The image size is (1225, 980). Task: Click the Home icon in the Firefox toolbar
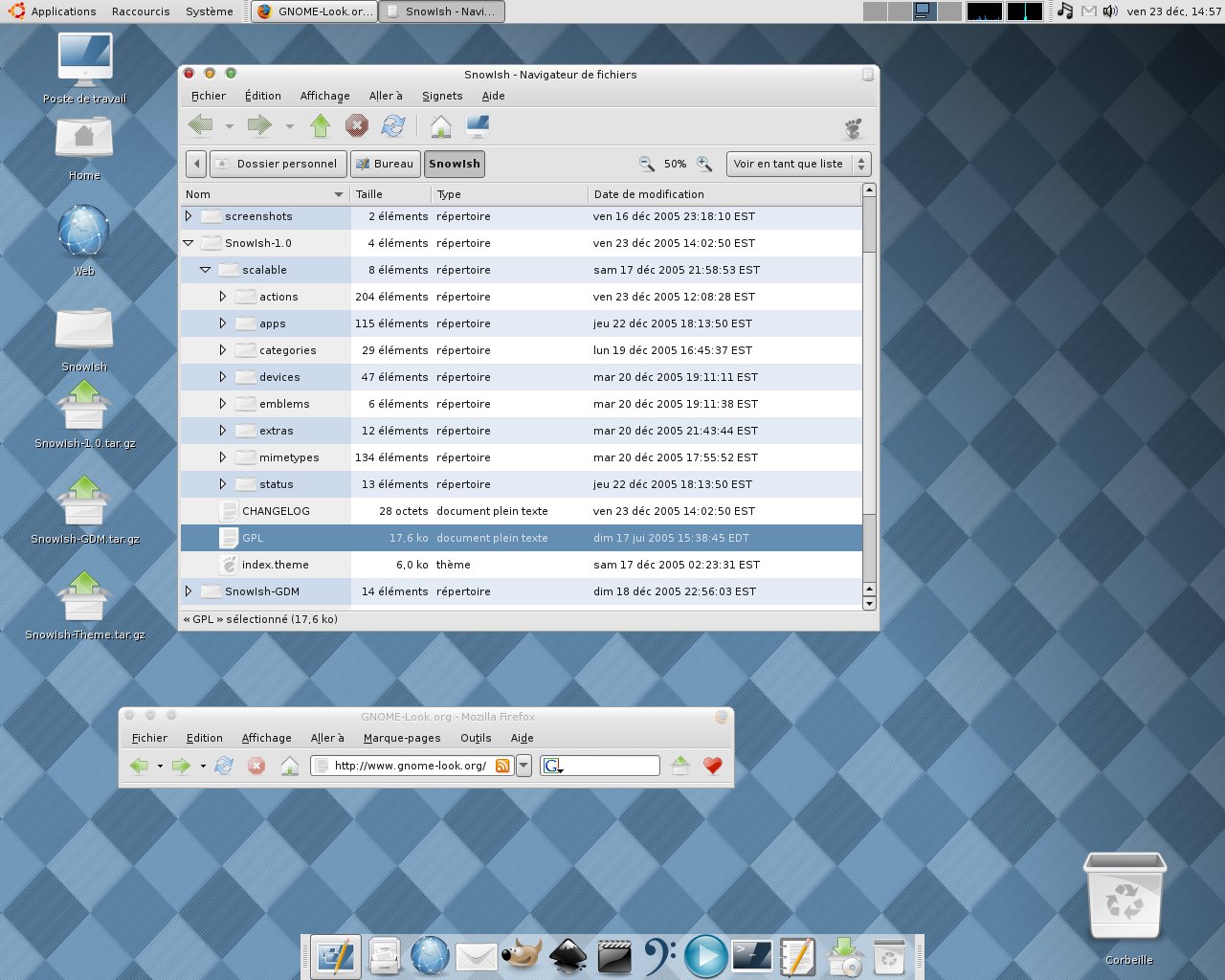tap(290, 766)
